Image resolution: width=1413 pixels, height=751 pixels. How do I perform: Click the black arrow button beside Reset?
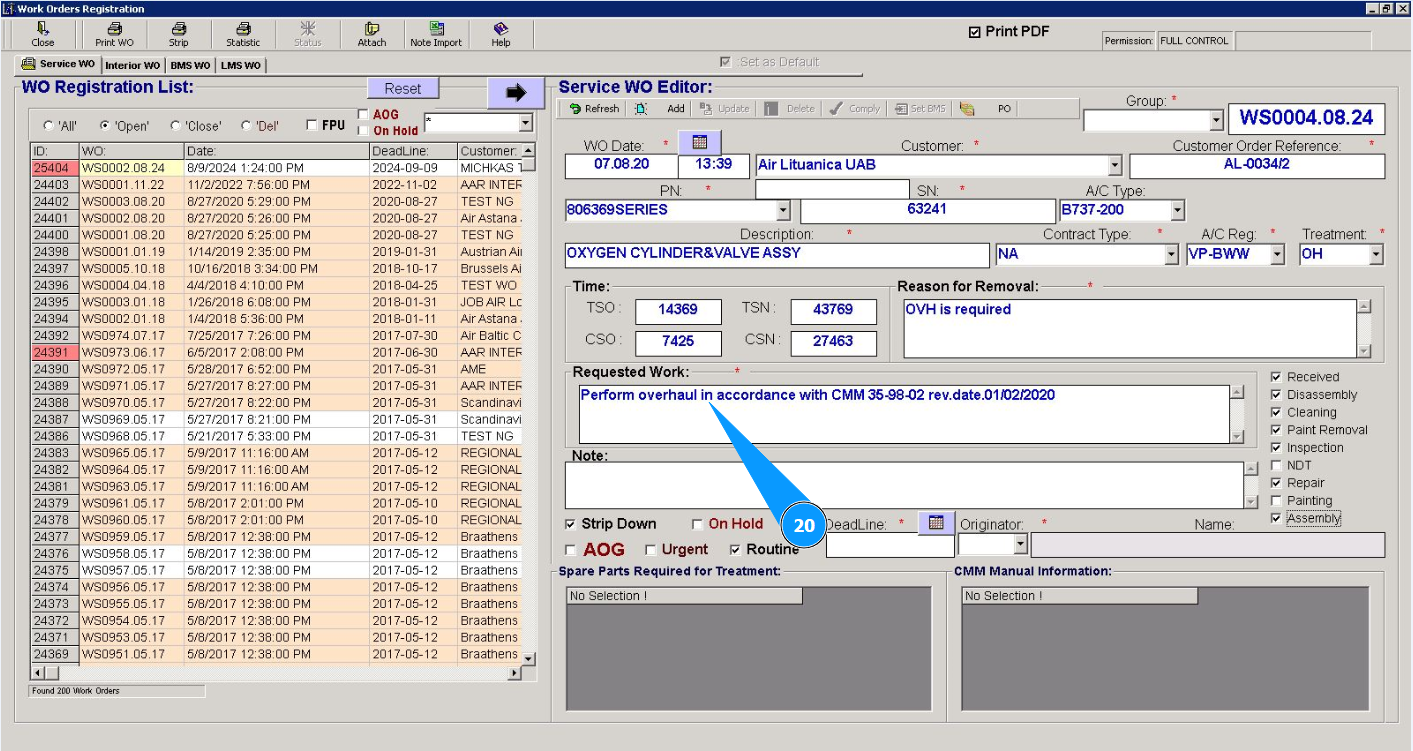click(x=516, y=92)
